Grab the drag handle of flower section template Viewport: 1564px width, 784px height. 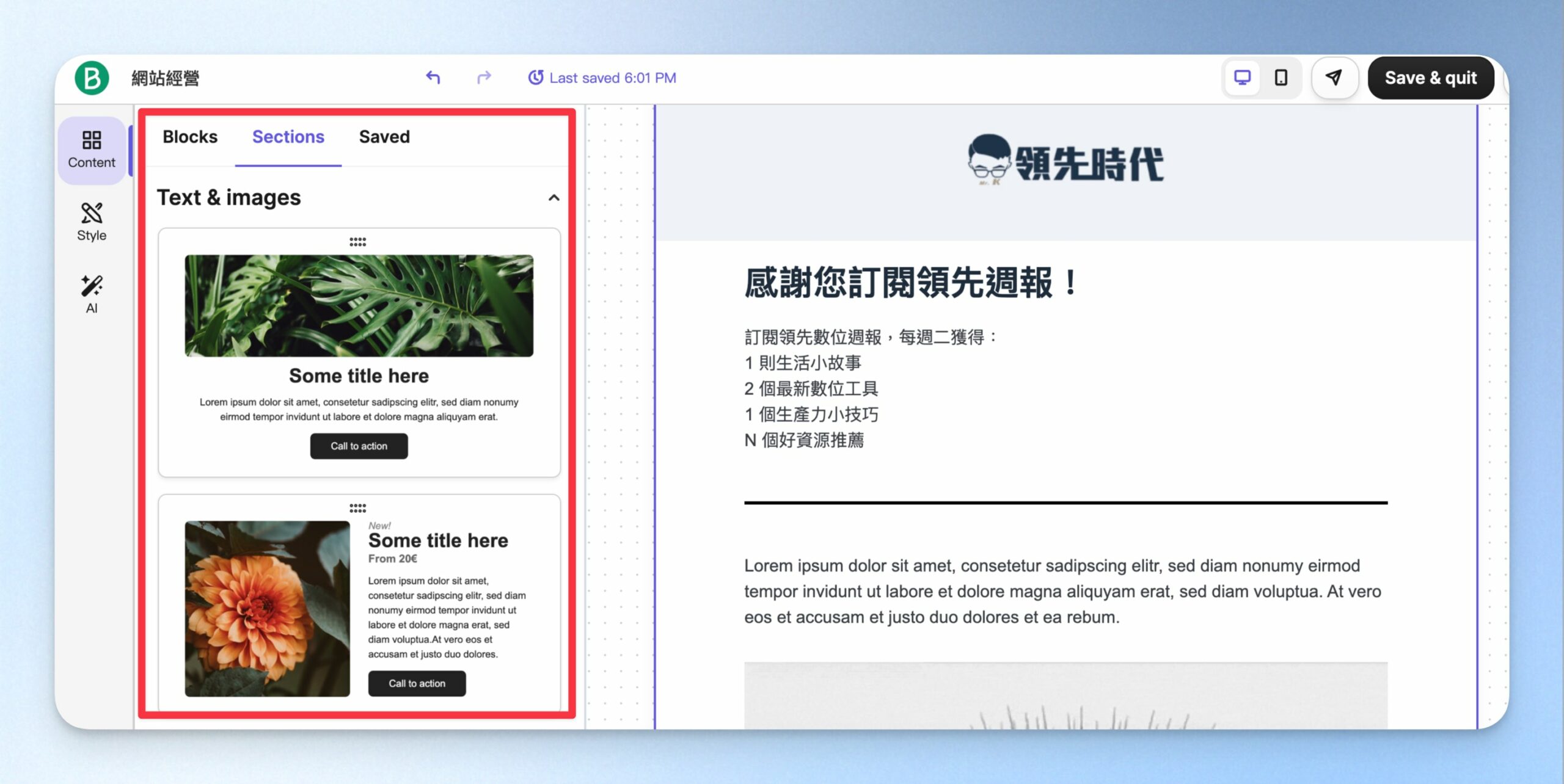pyautogui.click(x=358, y=508)
